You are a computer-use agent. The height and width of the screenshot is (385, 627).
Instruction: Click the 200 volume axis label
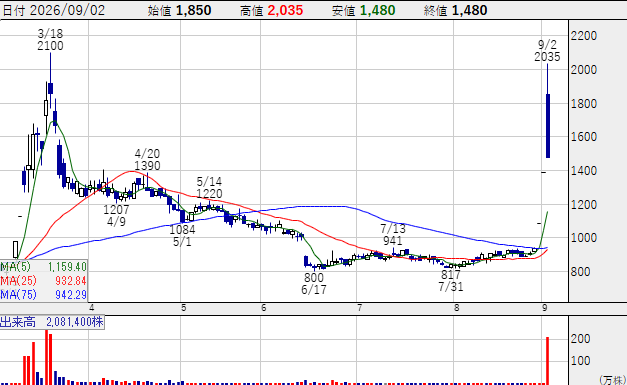(581, 339)
